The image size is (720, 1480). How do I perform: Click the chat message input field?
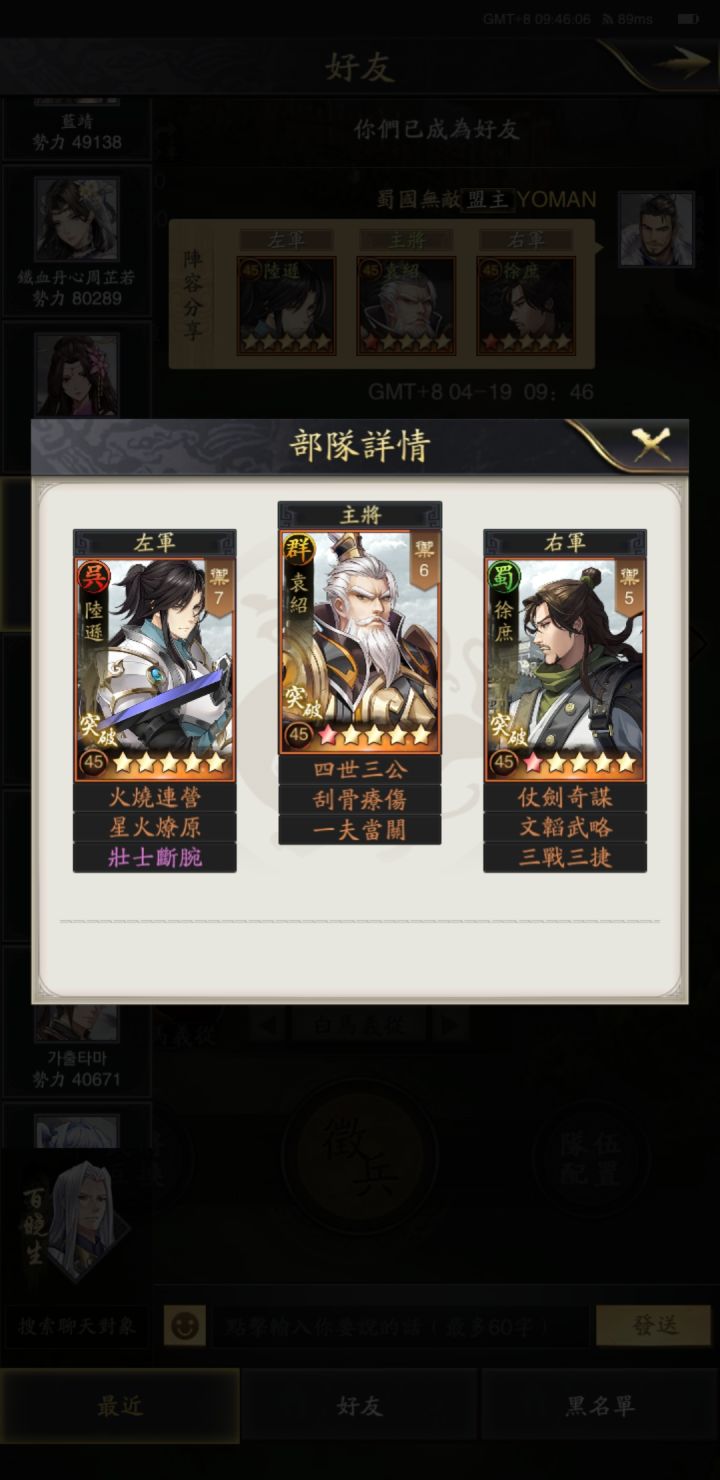(x=399, y=1326)
